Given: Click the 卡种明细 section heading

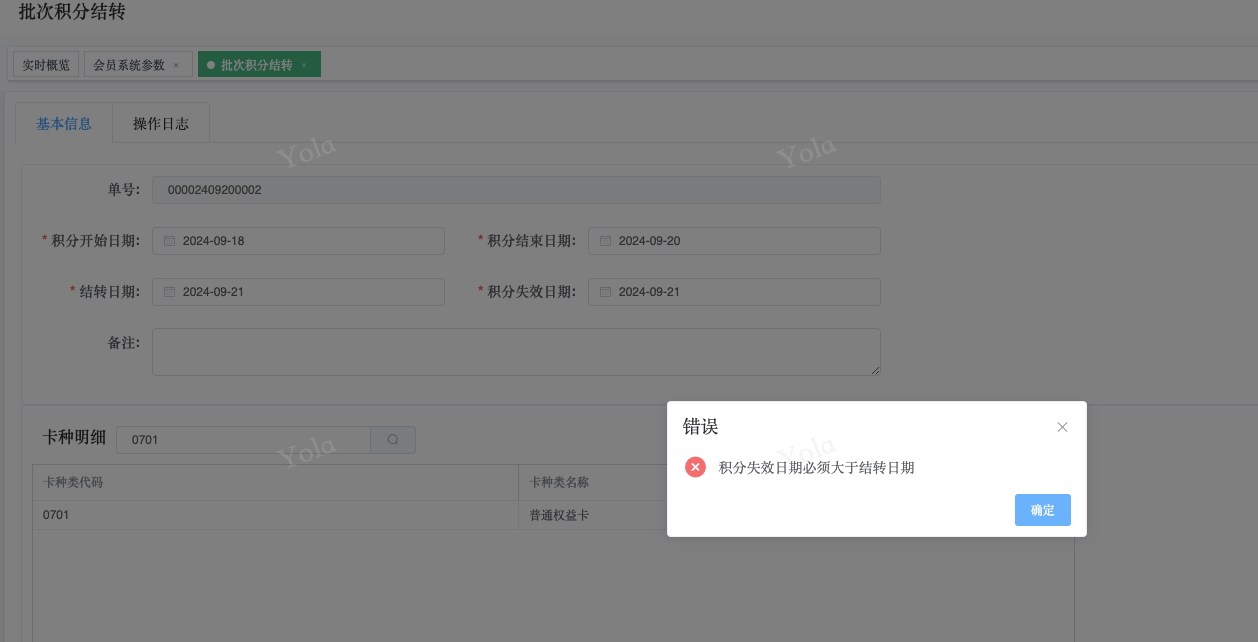Looking at the screenshot, I should [x=74, y=438].
